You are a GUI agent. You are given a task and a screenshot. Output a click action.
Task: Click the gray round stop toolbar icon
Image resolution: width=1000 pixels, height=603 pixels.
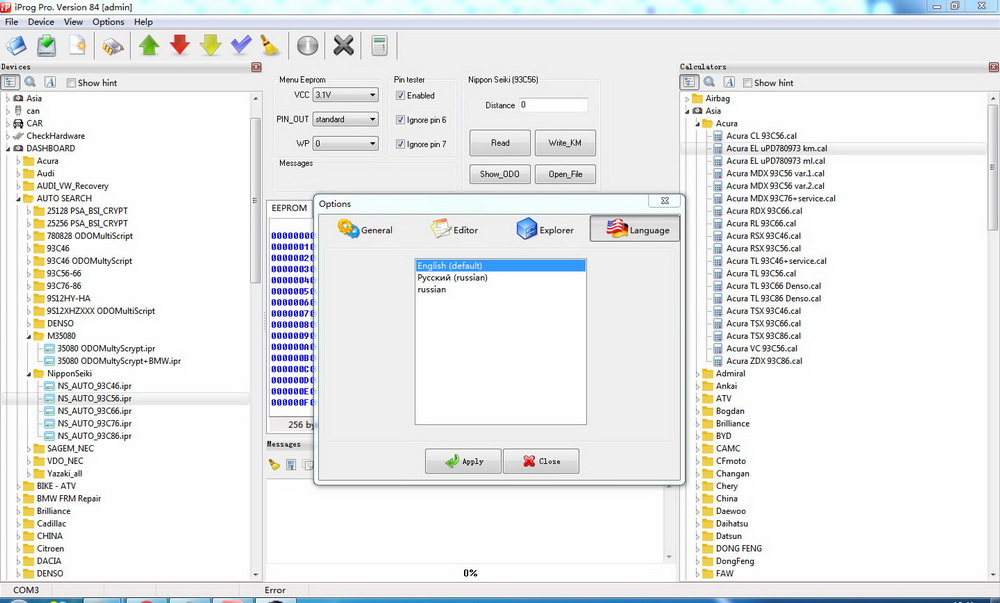307,46
